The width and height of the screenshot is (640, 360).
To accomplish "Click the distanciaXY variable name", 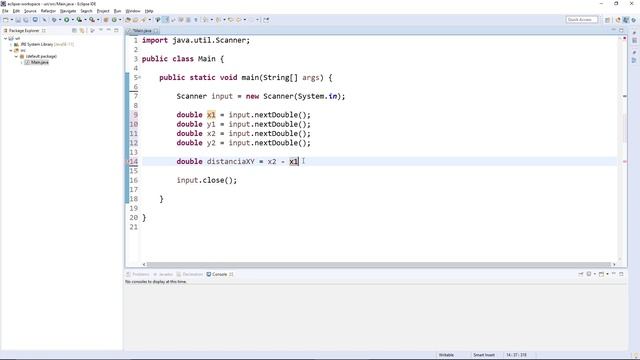I will pos(231,162).
